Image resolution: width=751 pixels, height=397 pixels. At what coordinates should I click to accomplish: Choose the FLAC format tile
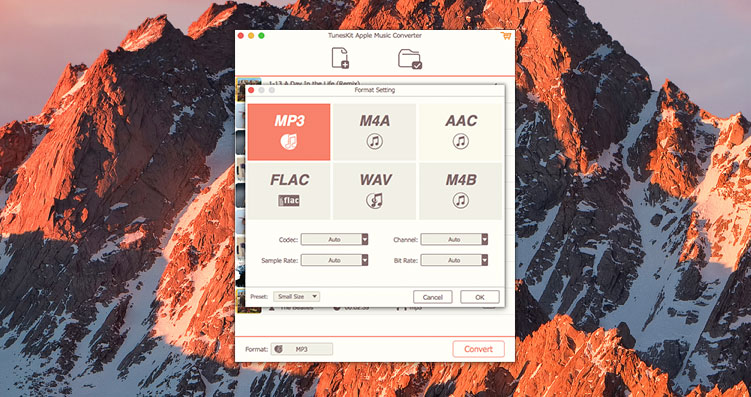click(289, 191)
